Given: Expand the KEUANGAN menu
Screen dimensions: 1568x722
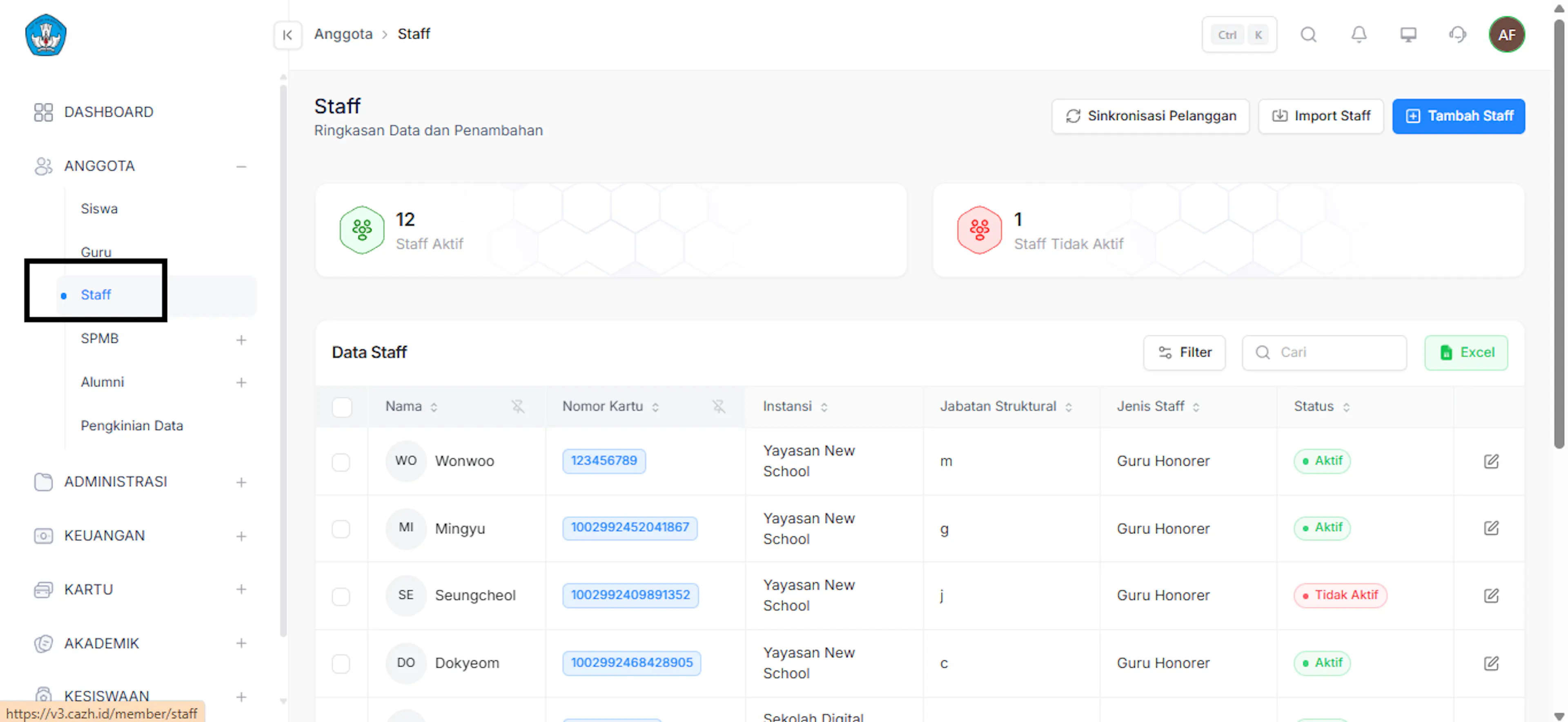Looking at the screenshot, I should [241, 536].
